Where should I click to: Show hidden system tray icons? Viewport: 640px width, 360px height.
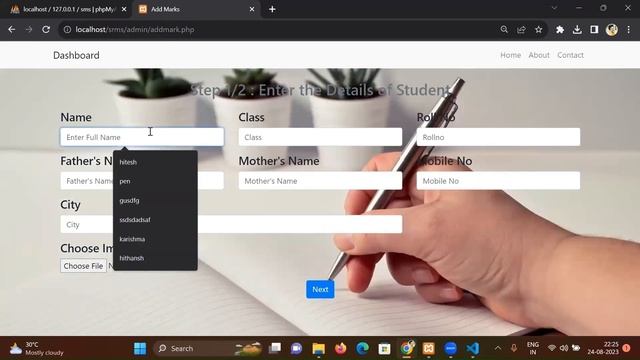[498, 348]
